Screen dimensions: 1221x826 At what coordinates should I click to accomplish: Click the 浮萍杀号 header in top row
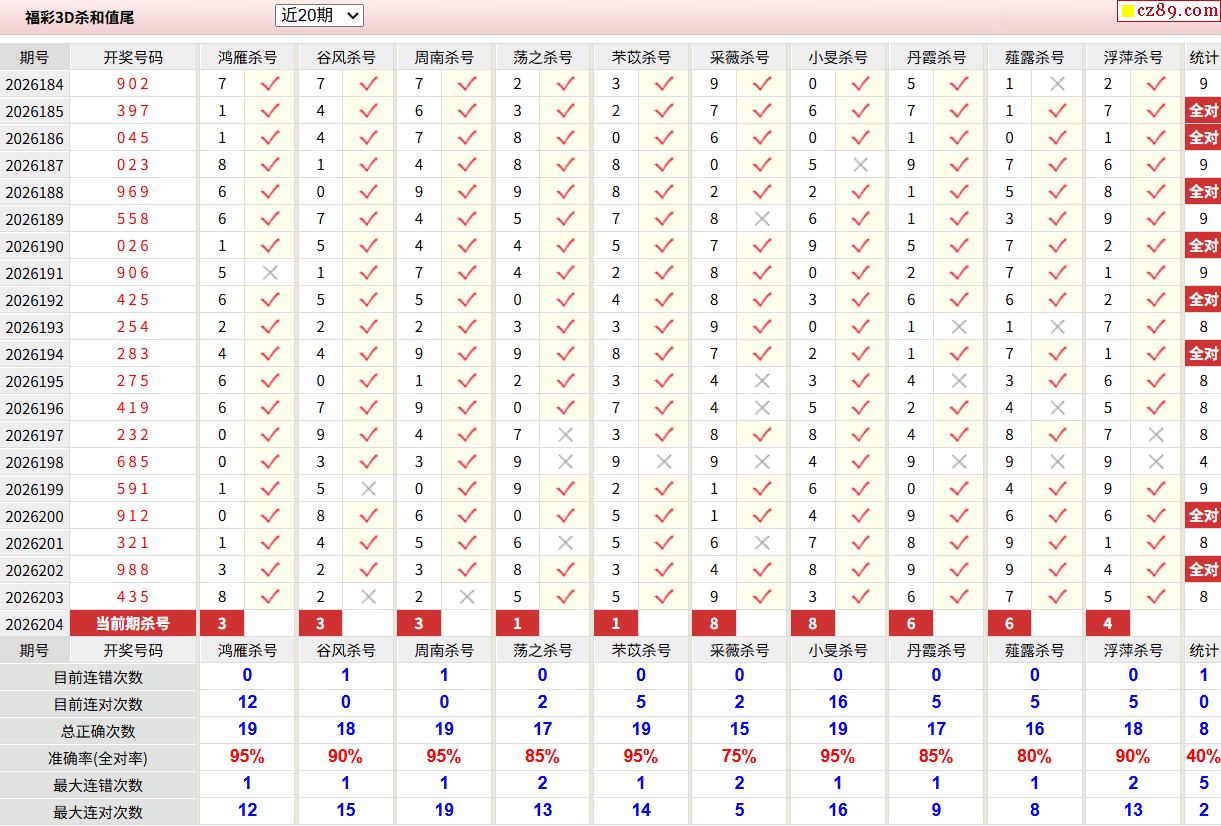1133,58
